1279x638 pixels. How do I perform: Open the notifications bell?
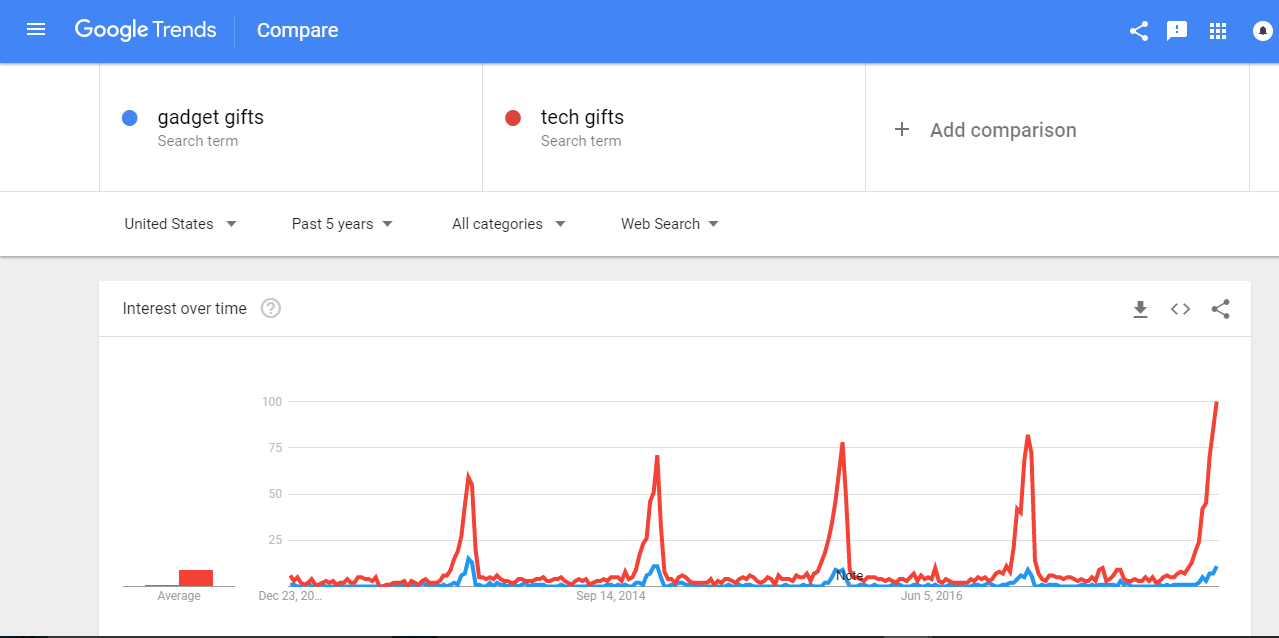pyautogui.click(x=1262, y=31)
